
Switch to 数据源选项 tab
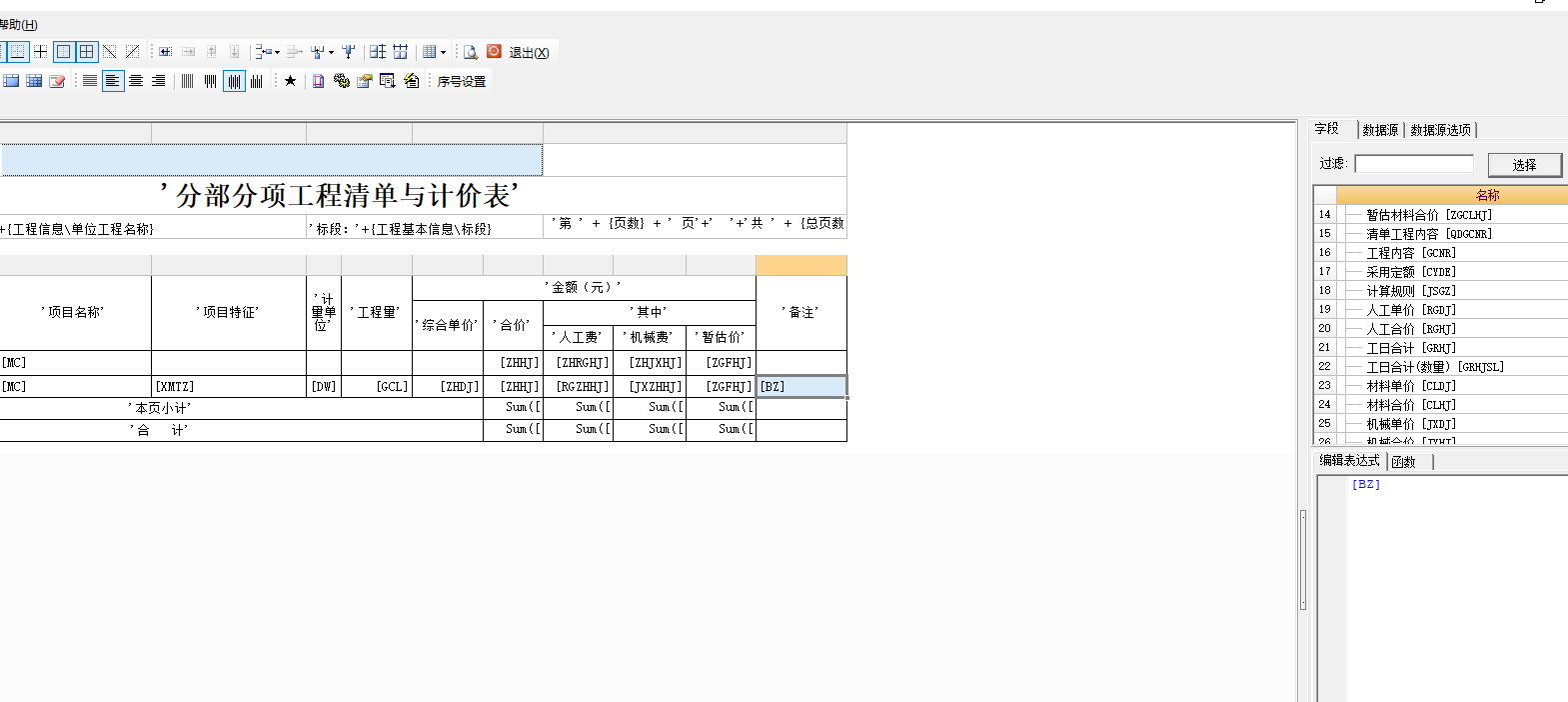pos(1440,130)
